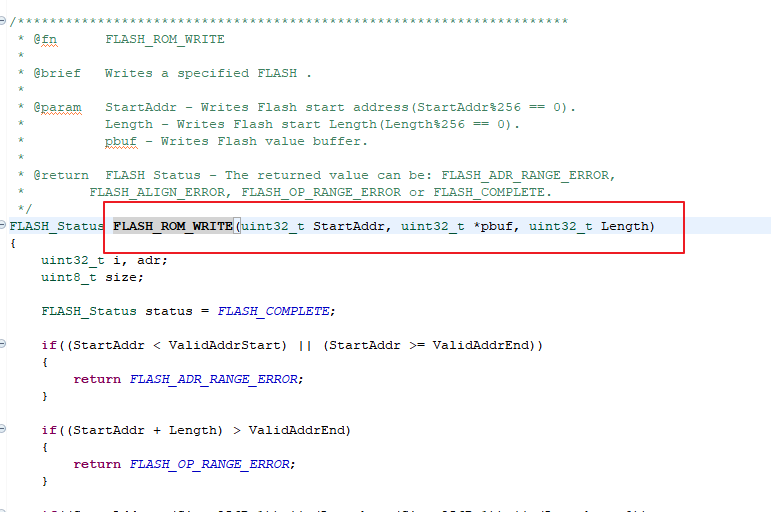Click the uint8_t size declaration line
This screenshot has width=771, height=512.
92,277
